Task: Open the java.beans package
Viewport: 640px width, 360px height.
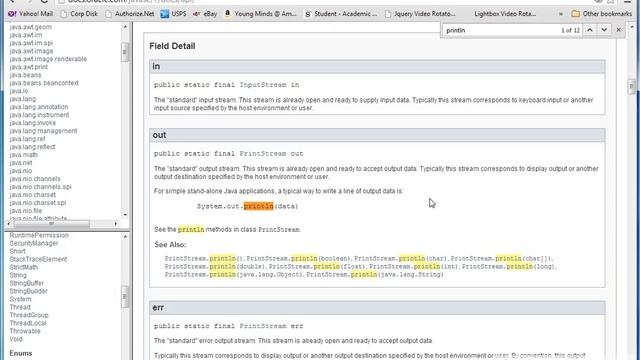Action: click(25, 75)
